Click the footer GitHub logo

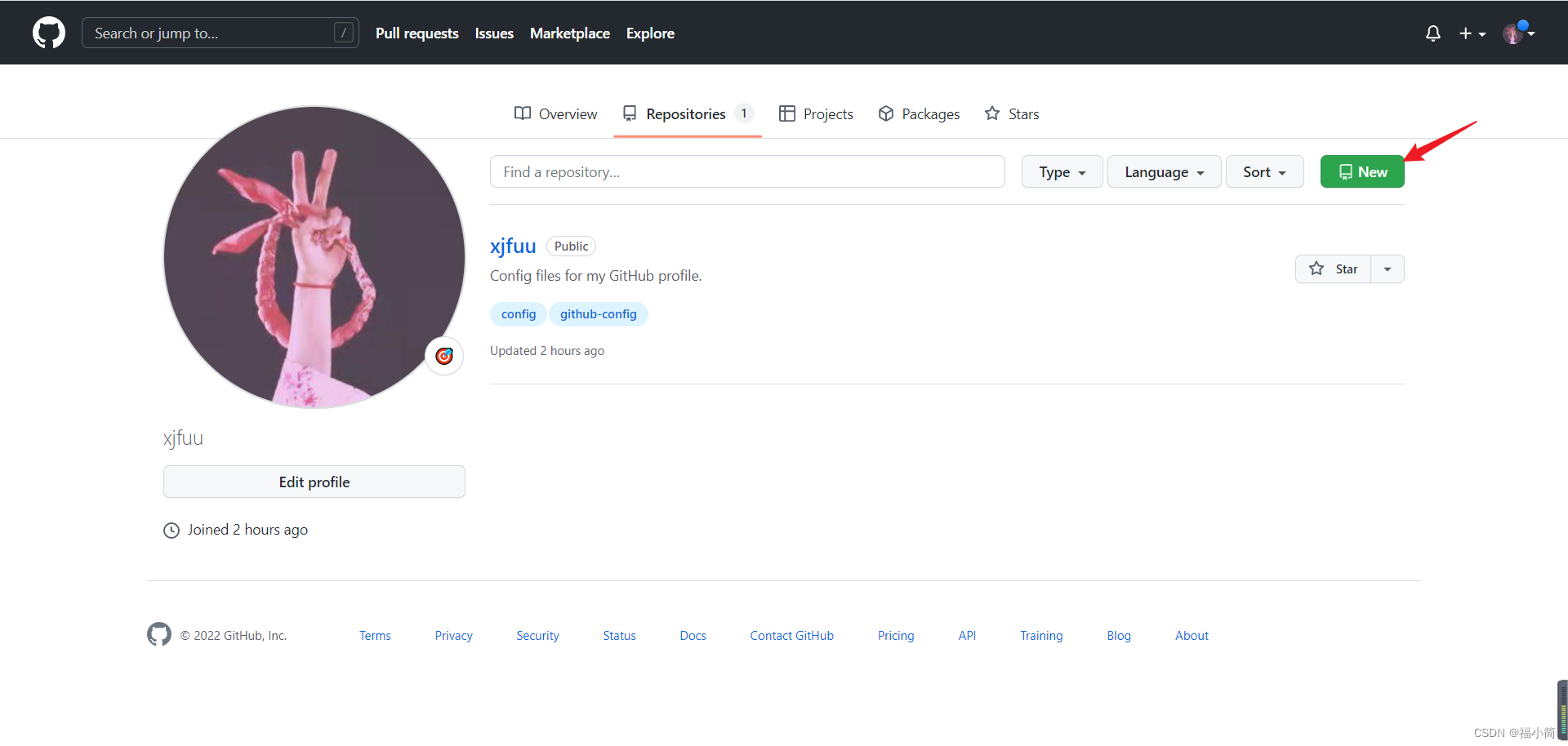click(159, 634)
